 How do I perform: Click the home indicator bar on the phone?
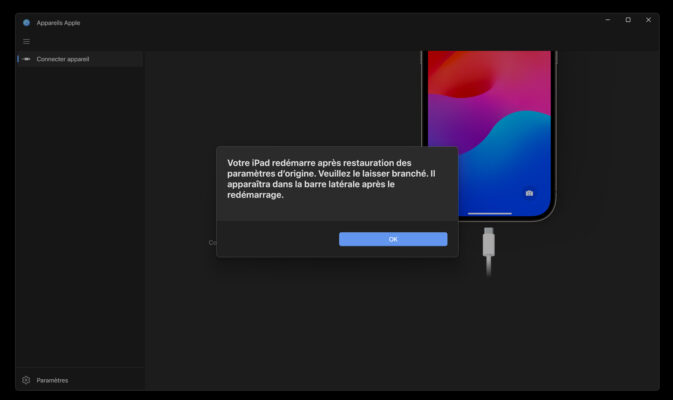489,213
